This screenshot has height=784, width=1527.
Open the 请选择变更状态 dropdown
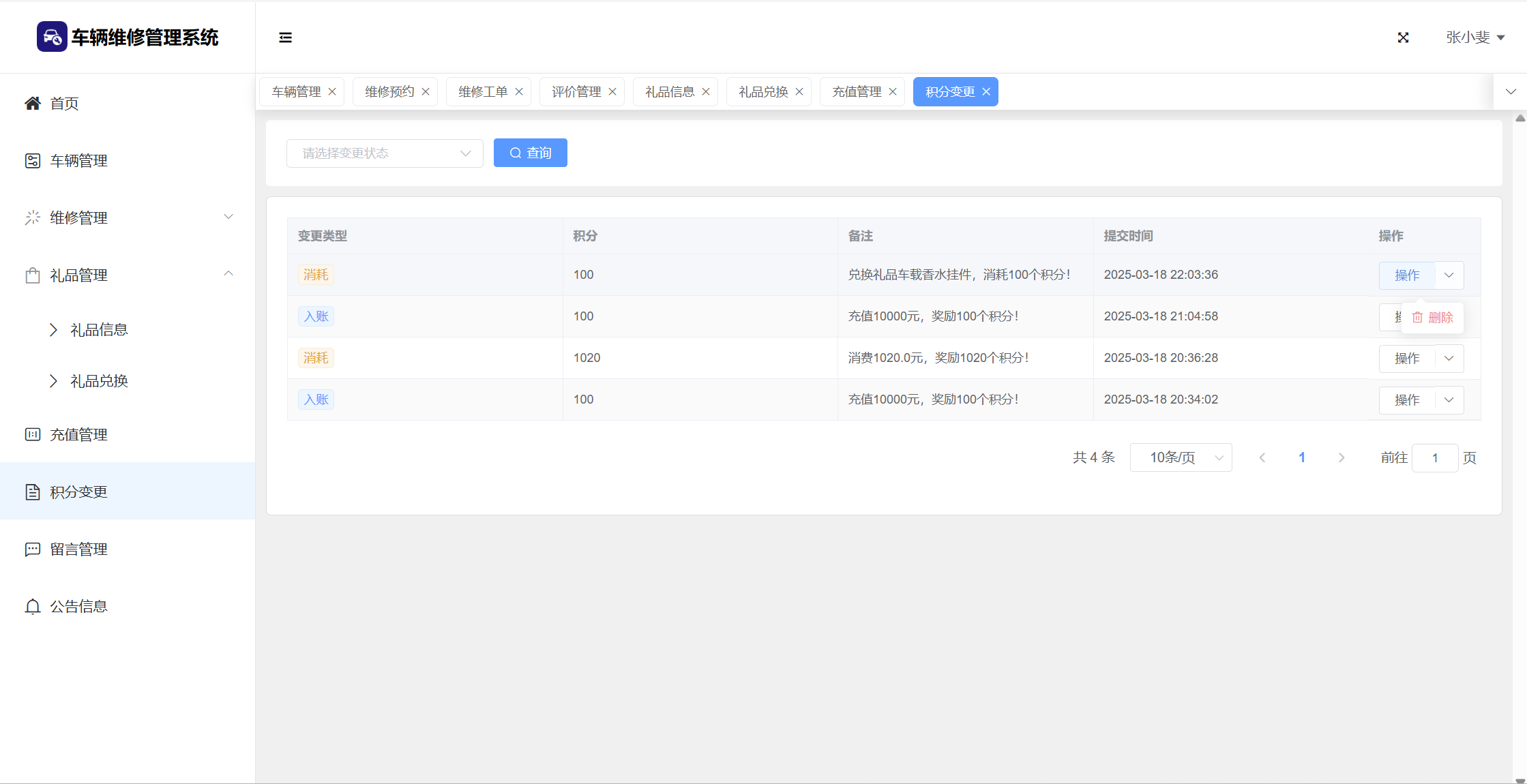click(x=385, y=153)
